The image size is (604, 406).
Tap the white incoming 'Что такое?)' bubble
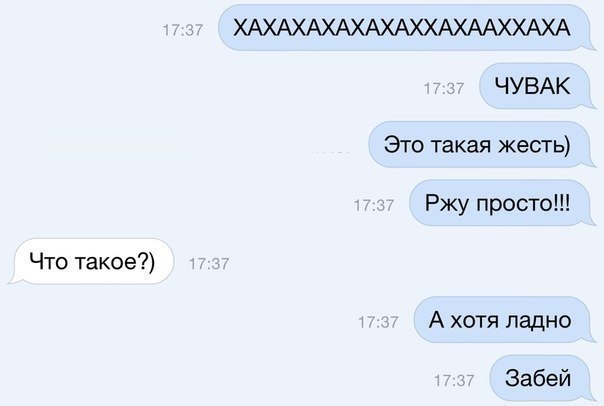pos(91,262)
